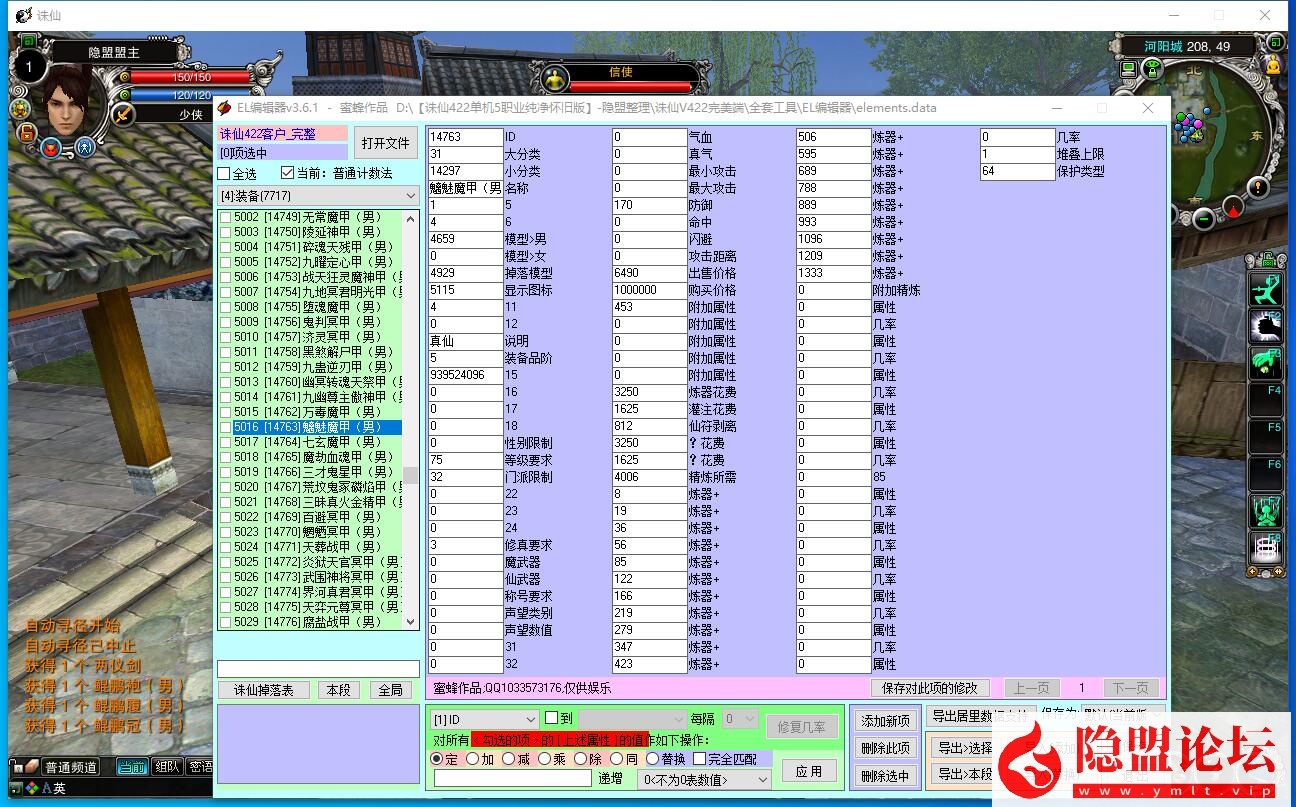This screenshot has width=1296, height=807.
Task: Tick the 全选 select-all checkbox
Action: click(225, 173)
